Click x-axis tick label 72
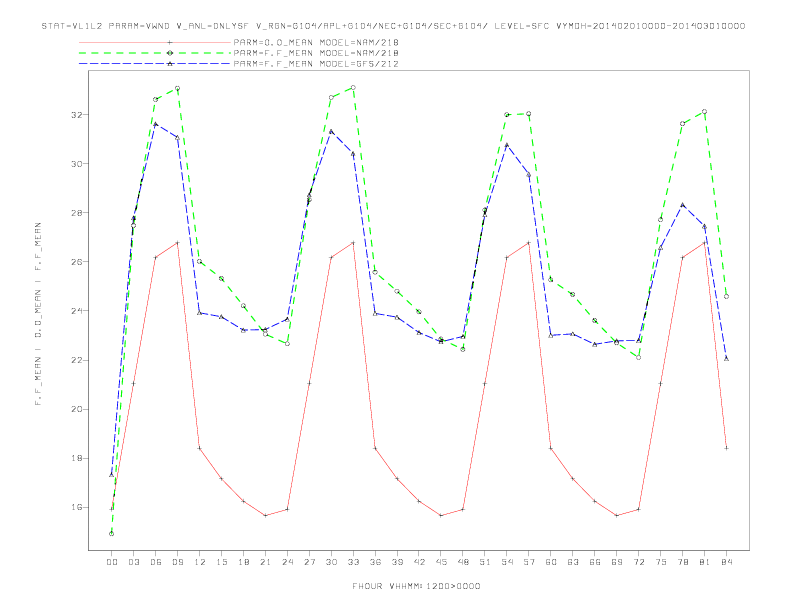 [638, 562]
